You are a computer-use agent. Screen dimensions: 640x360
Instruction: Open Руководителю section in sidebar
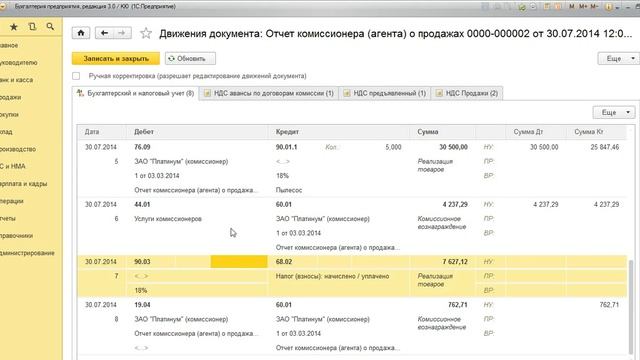[19, 62]
